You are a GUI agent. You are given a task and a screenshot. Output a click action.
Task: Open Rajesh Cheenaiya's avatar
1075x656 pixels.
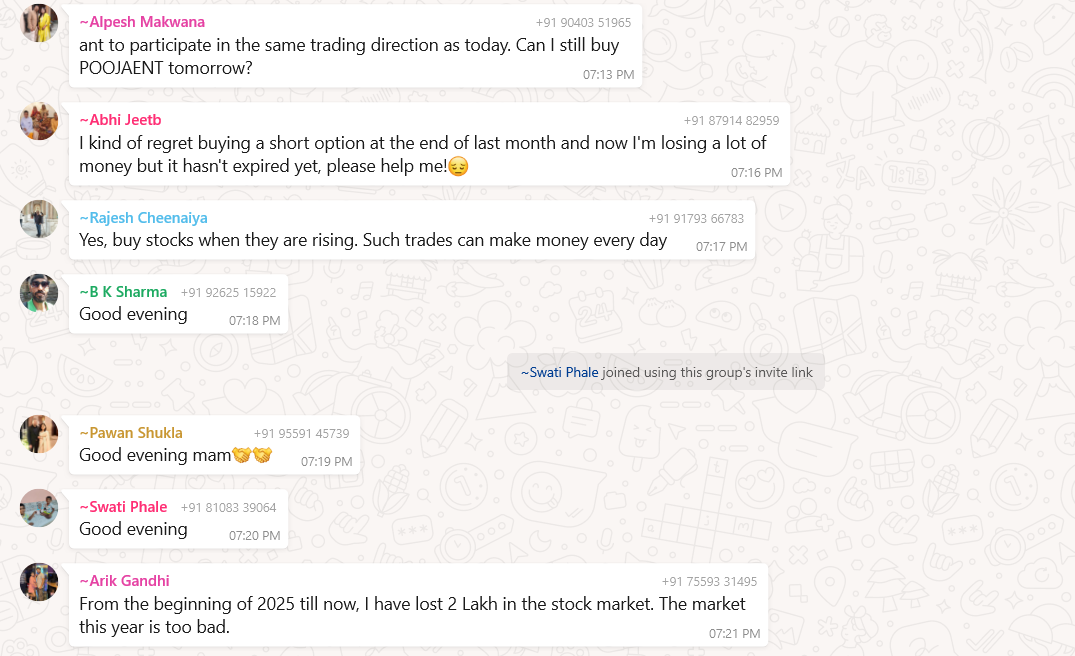[x=39, y=219]
